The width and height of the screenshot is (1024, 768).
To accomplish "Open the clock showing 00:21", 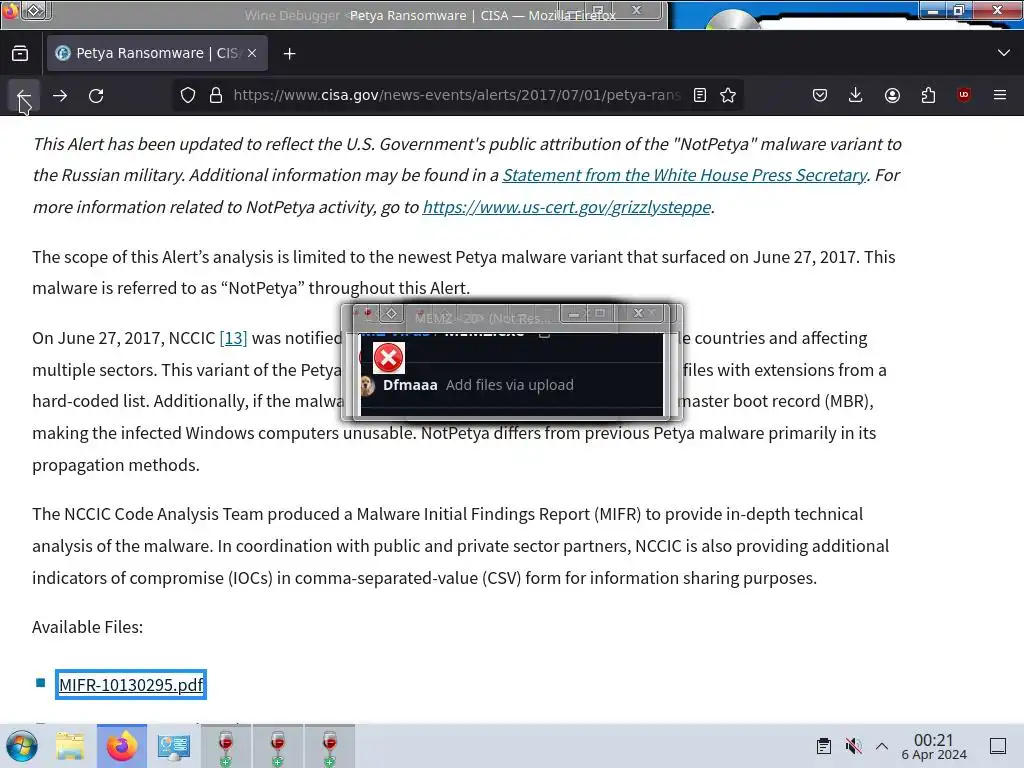I will 934,746.
